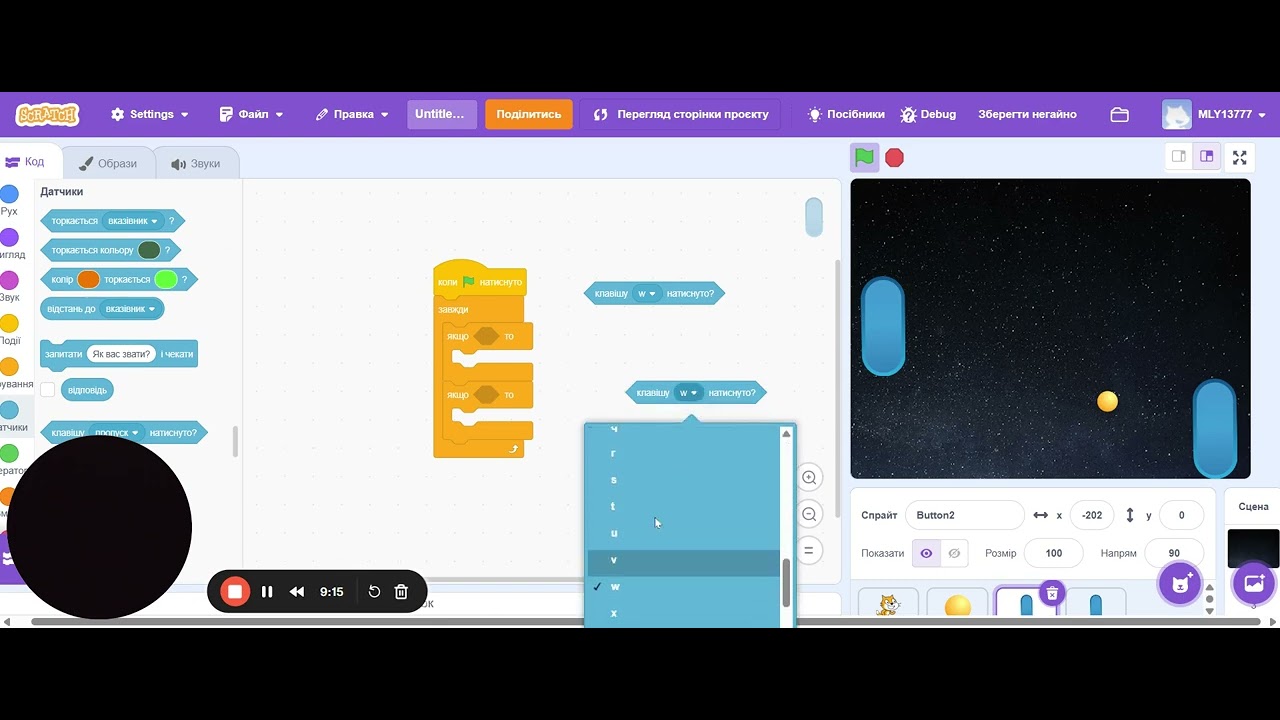
Task: Edit sprite name field Button2
Action: point(964,515)
